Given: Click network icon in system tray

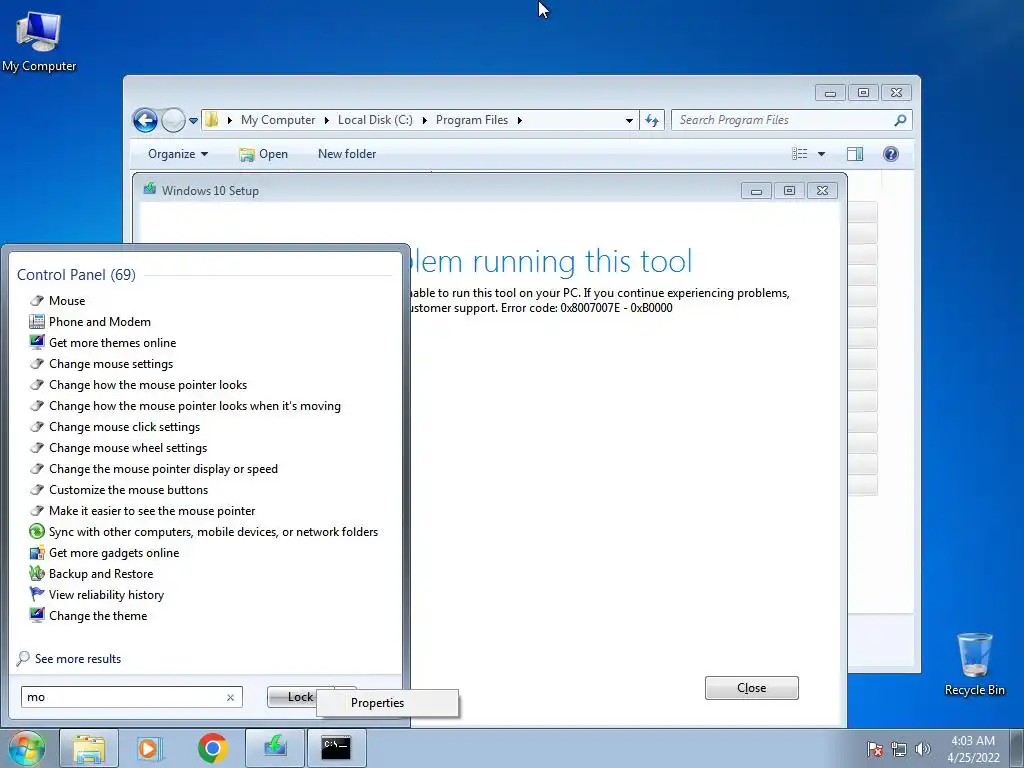Looking at the screenshot, I should coord(899,749).
